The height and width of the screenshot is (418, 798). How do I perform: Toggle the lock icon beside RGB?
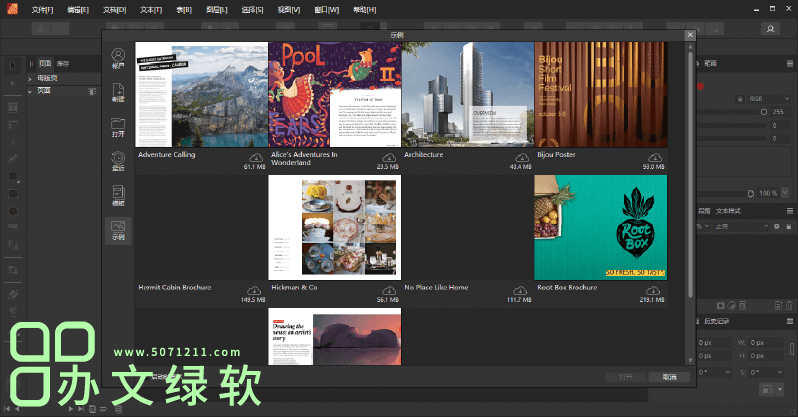click(x=740, y=99)
